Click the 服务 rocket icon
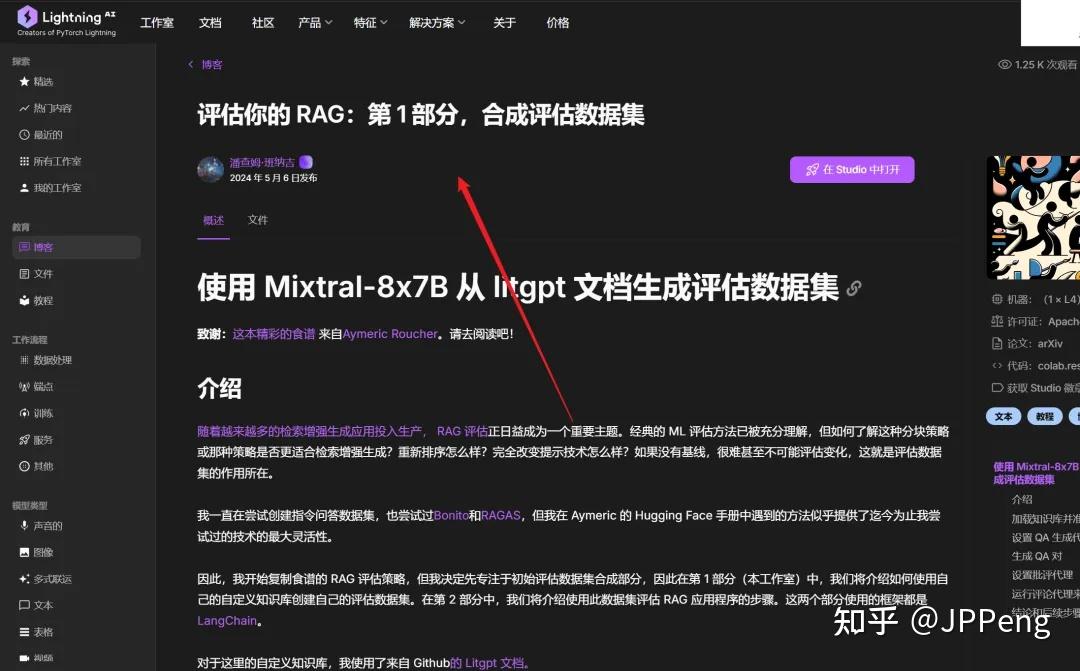This screenshot has width=1080, height=671. (22, 439)
